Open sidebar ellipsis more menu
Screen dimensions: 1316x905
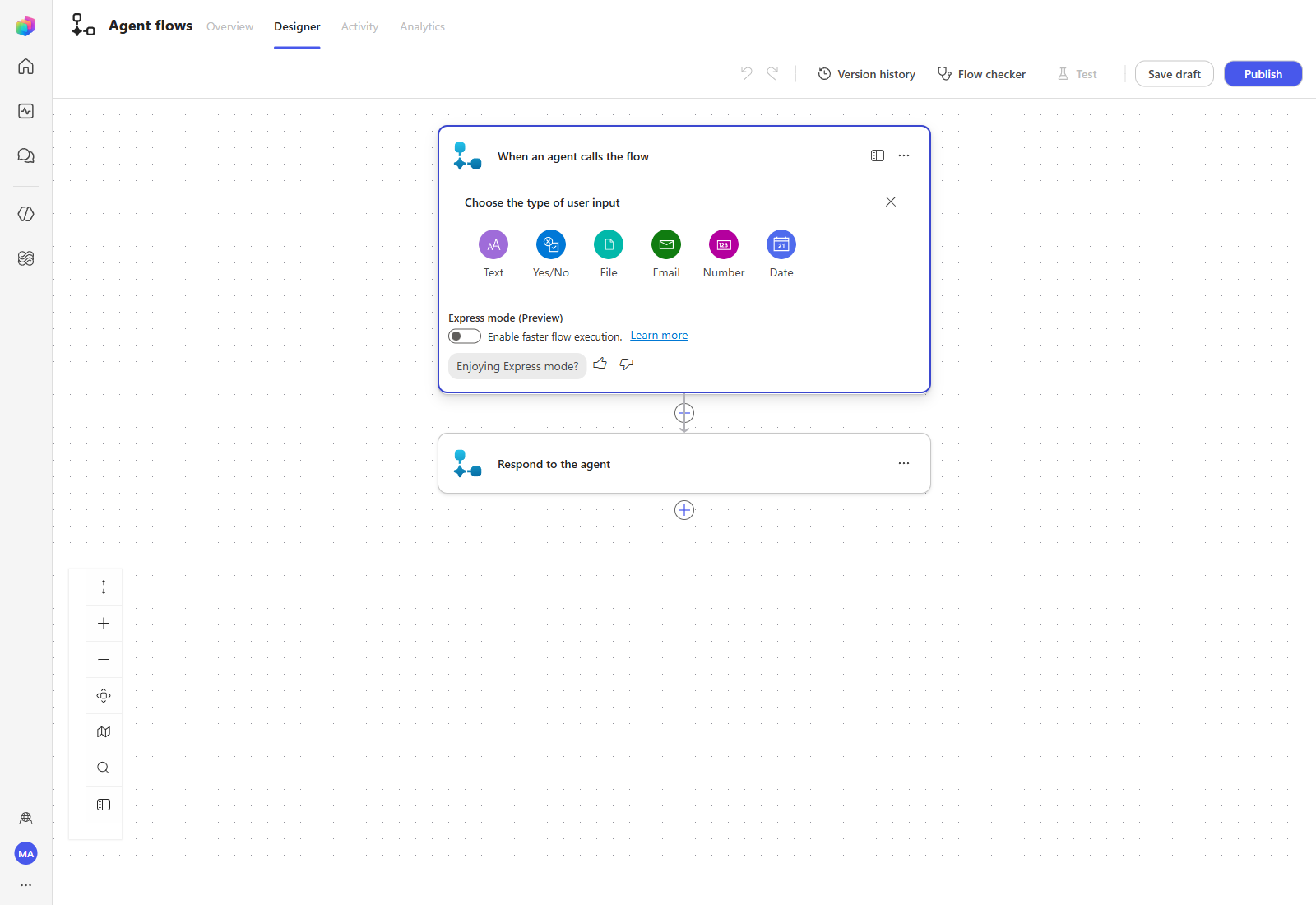coord(26,885)
